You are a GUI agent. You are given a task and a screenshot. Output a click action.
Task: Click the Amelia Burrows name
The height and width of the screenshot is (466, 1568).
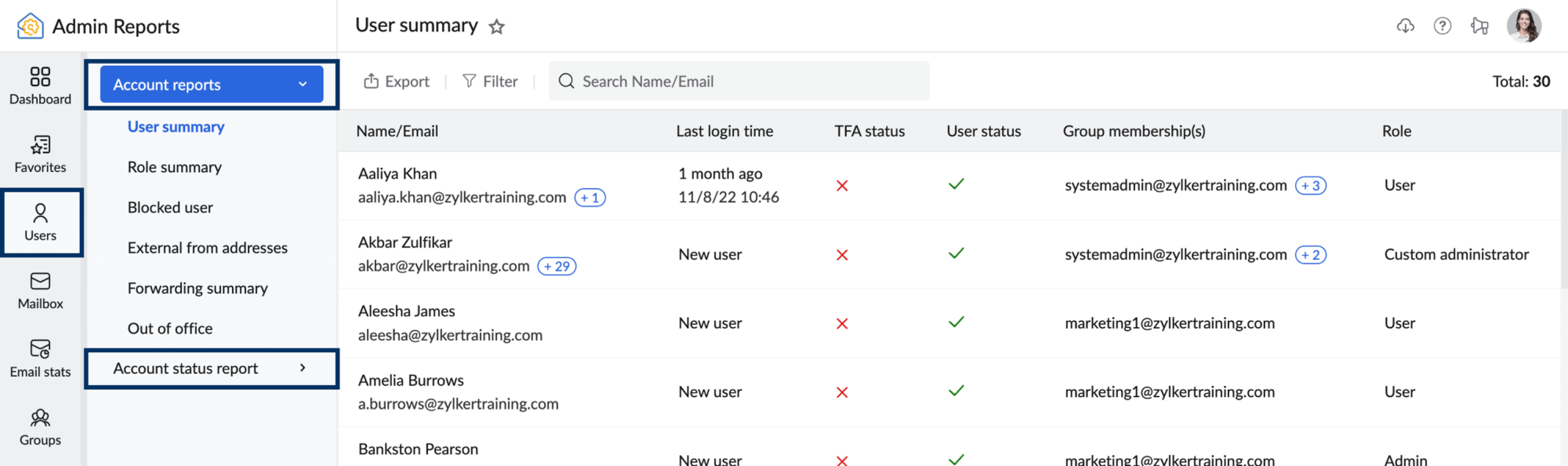[411, 380]
